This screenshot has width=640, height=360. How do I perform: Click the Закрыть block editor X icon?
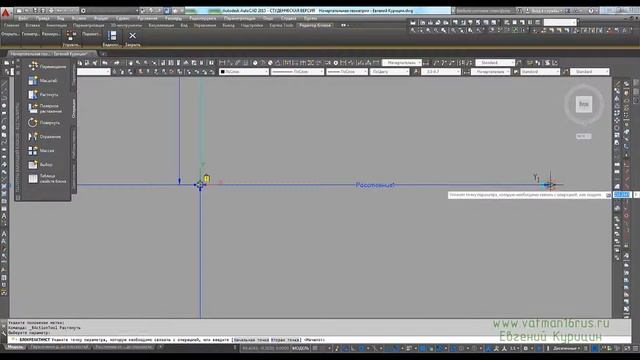(x=132, y=36)
